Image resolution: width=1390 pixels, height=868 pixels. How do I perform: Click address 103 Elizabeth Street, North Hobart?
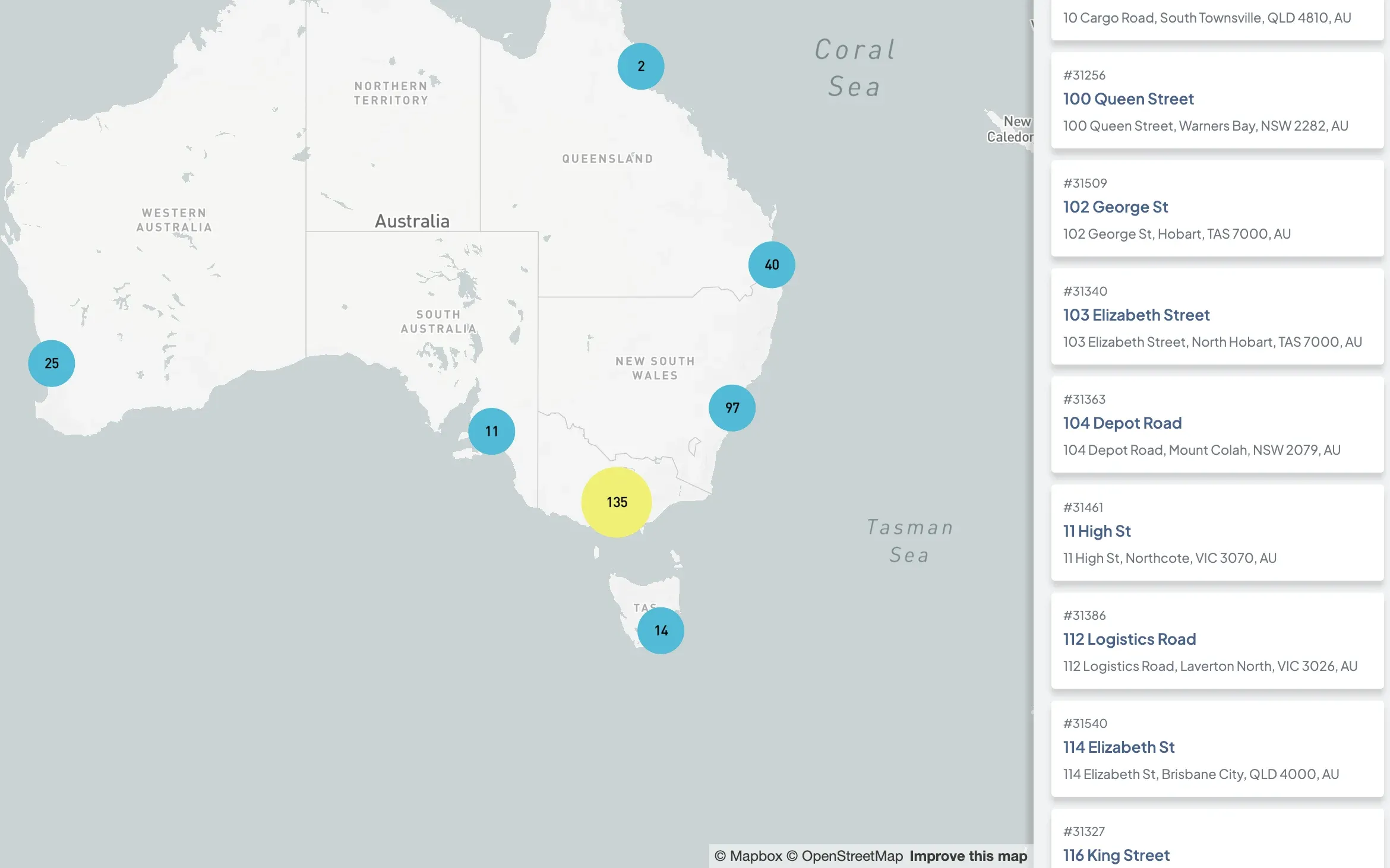(1212, 342)
